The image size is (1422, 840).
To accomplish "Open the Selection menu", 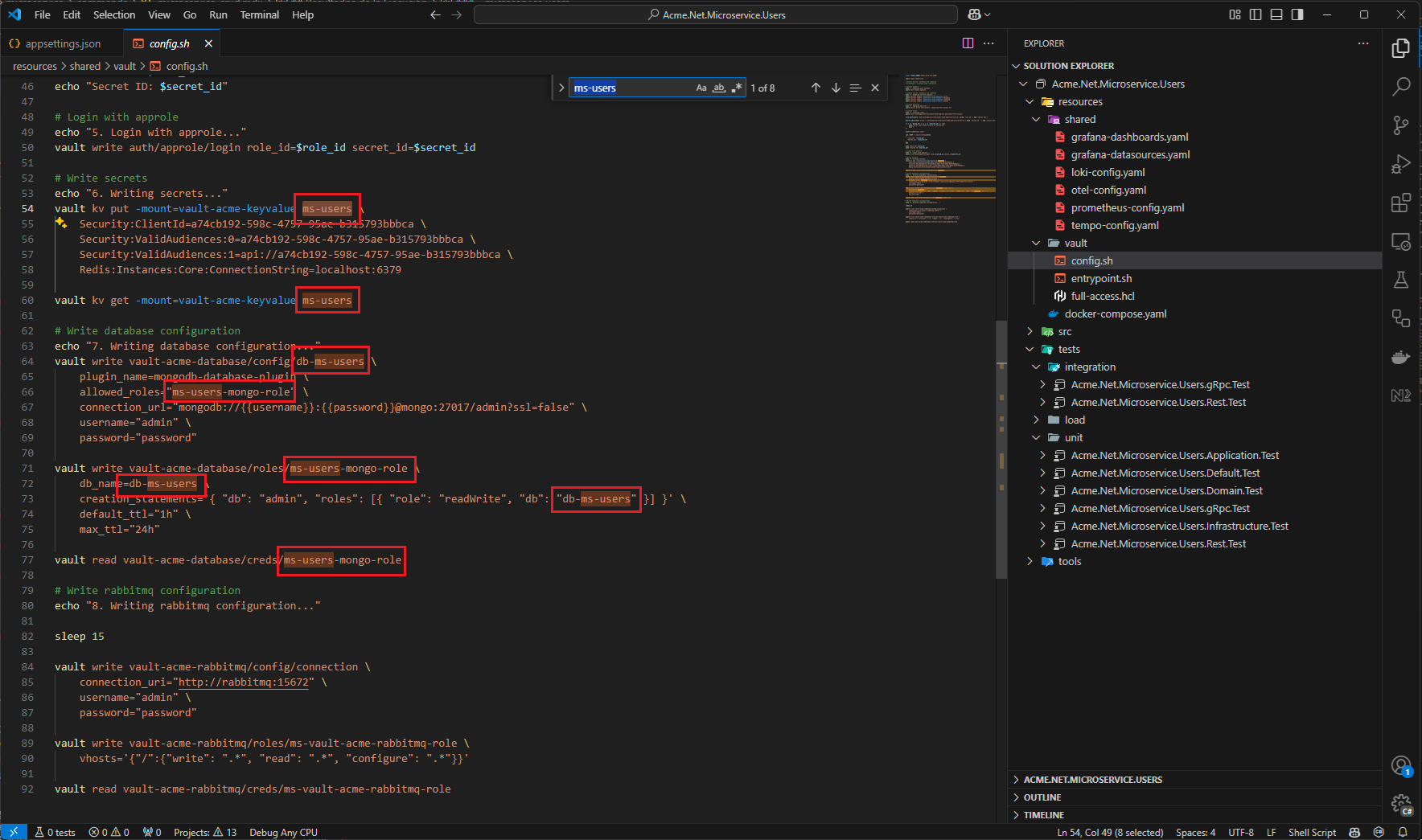I will pyautogui.click(x=114, y=14).
